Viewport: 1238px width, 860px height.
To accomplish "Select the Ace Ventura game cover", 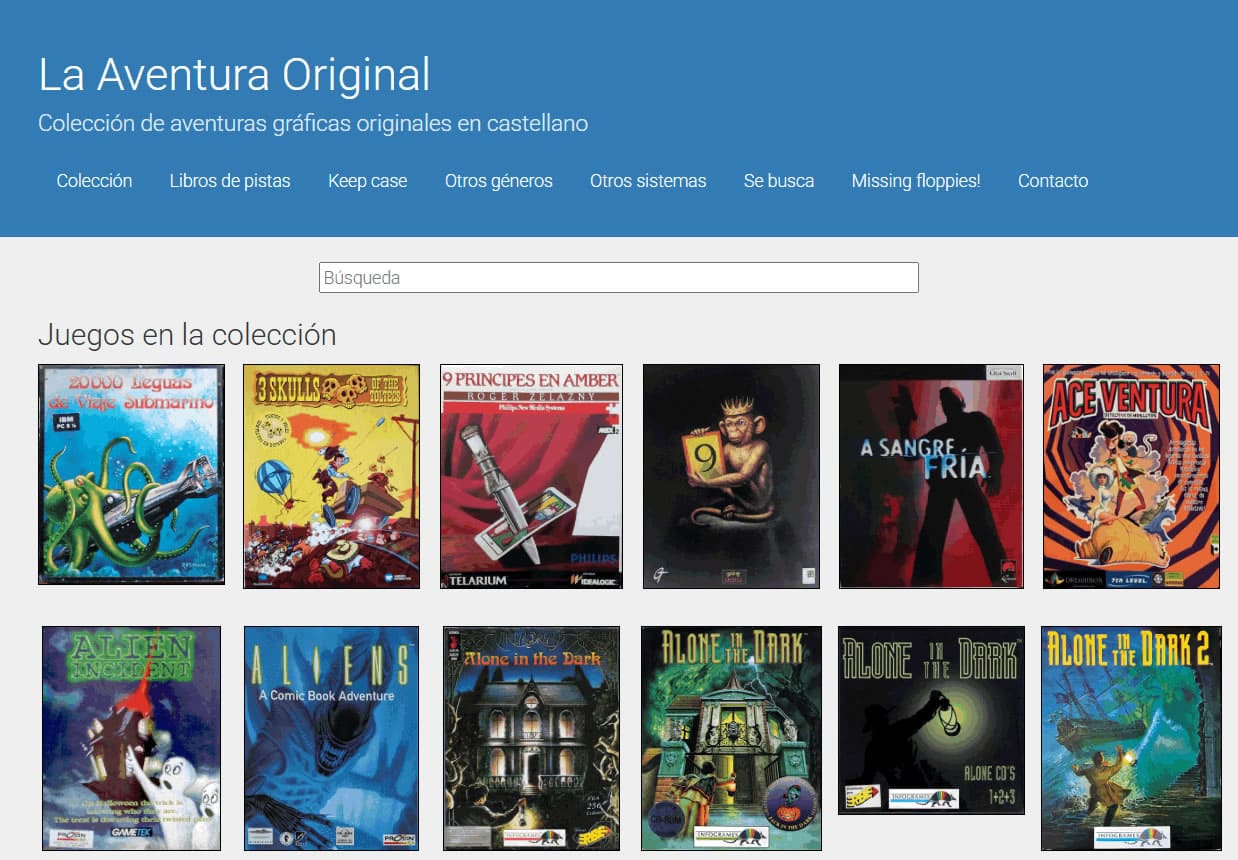I will [1131, 476].
